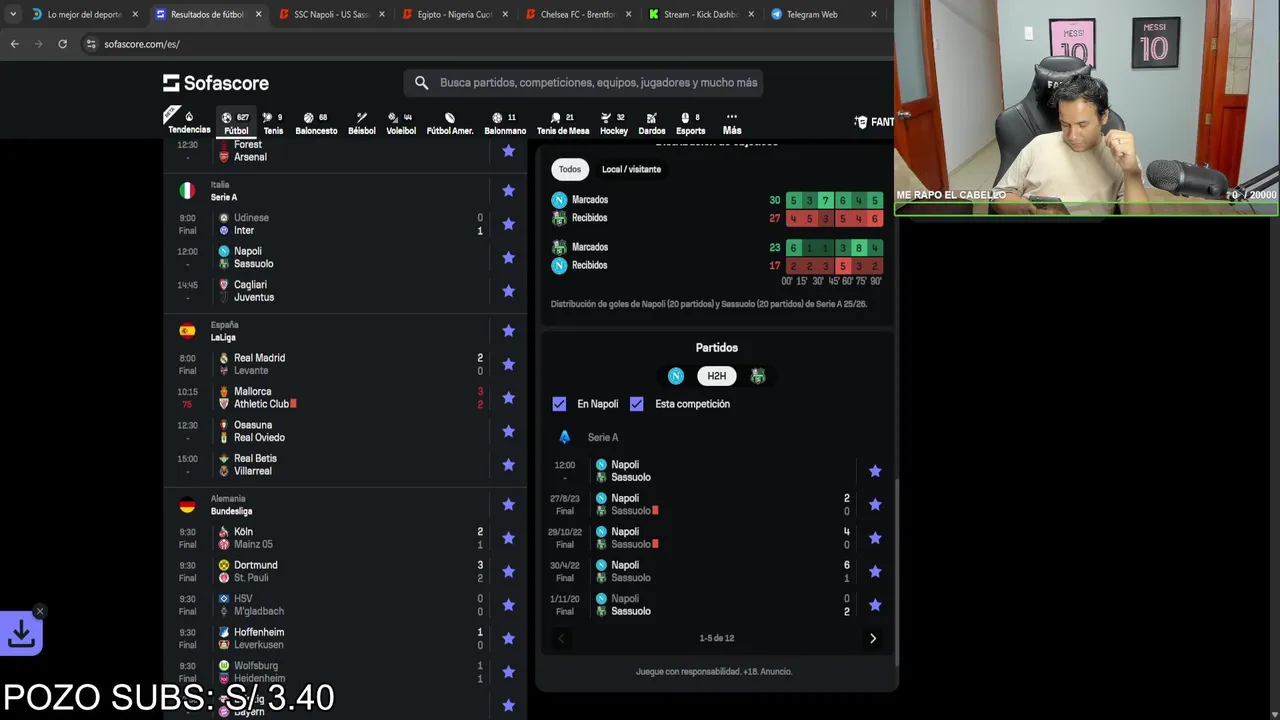Uncheck the En Napoli checkbox

click(x=559, y=404)
